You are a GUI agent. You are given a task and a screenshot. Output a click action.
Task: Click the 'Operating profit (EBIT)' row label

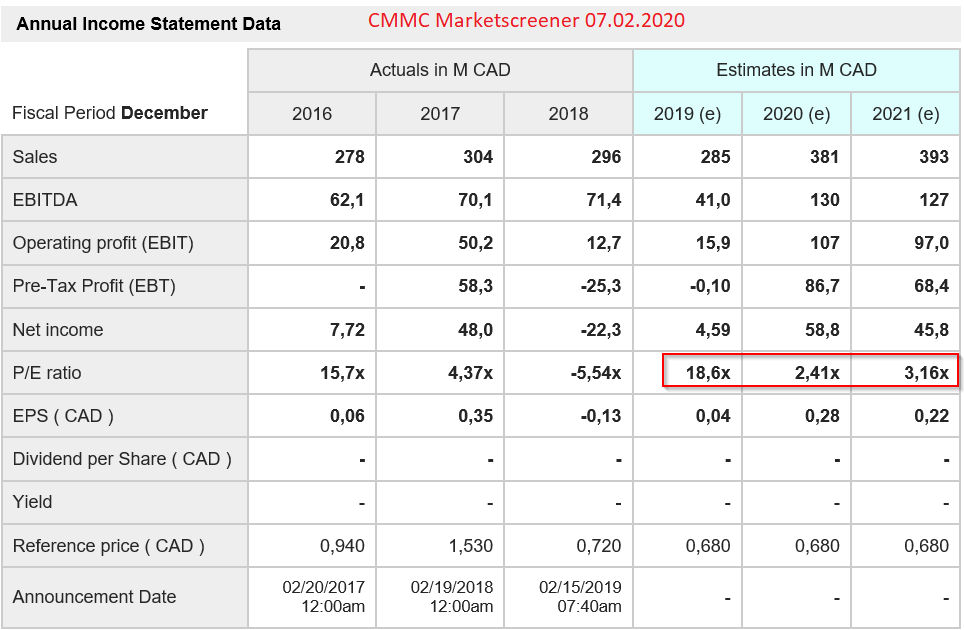pos(103,243)
